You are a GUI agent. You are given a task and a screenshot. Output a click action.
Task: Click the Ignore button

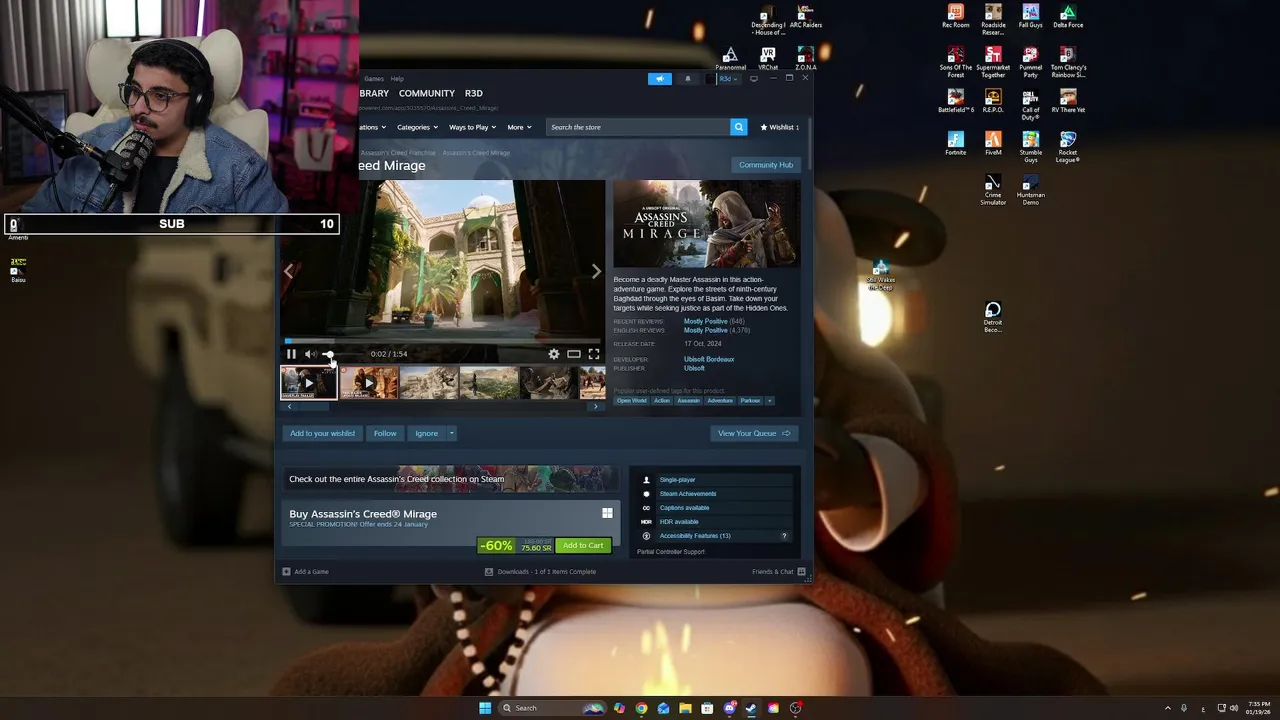tap(427, 433)
